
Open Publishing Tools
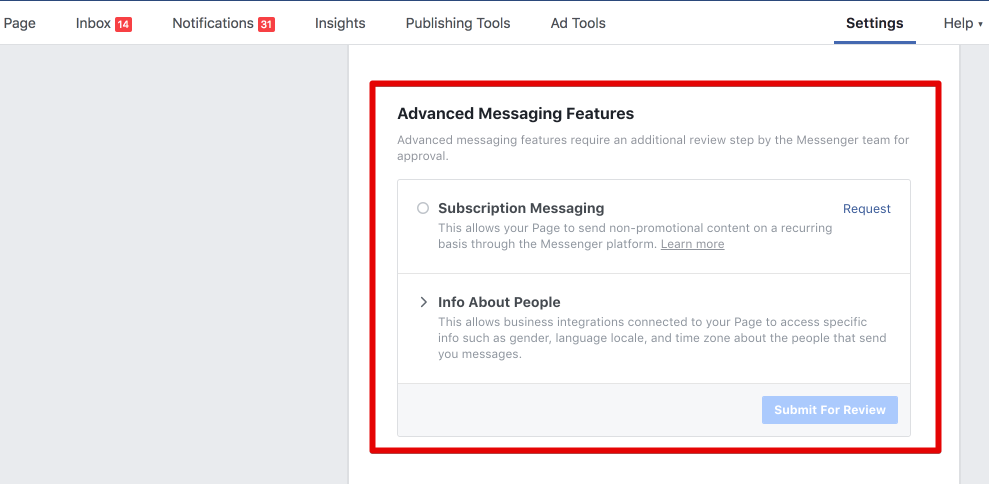(x=458, y=23)
